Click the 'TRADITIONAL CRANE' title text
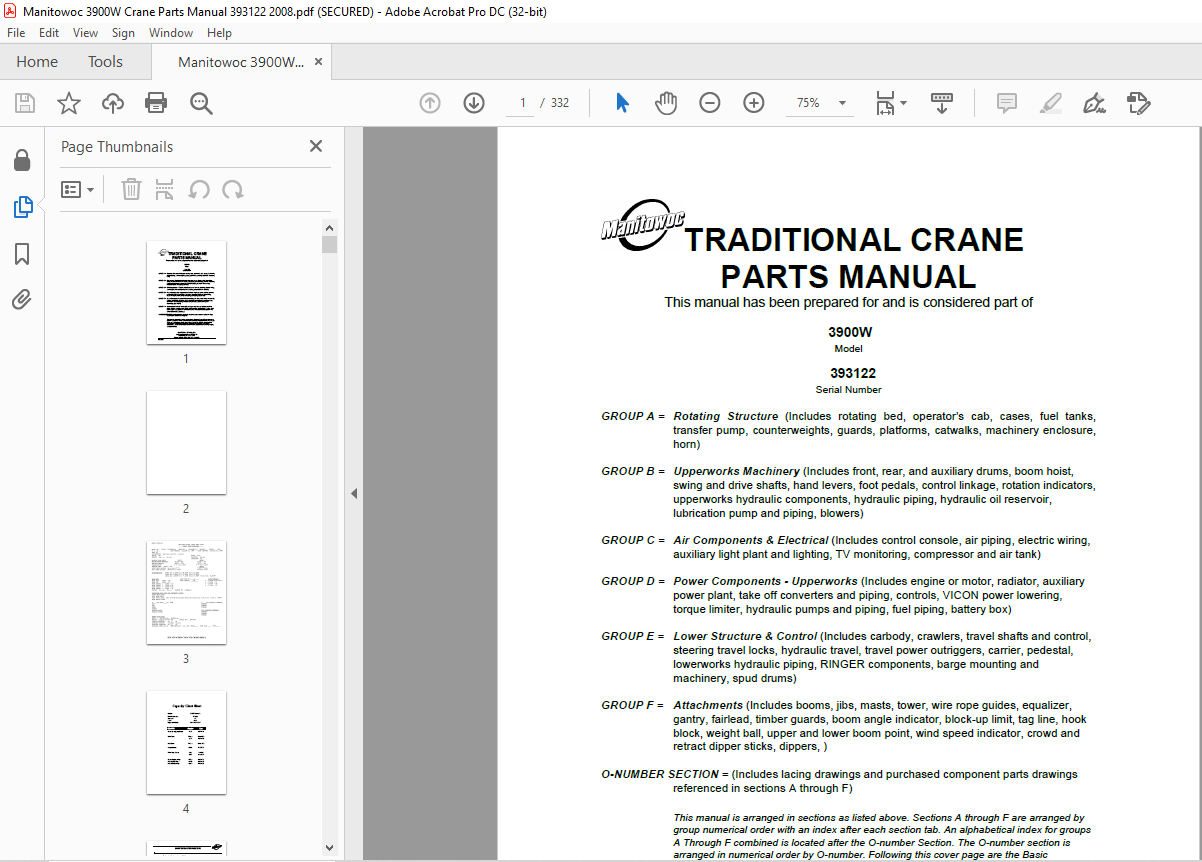1202x862 pixels. point(854,240)
